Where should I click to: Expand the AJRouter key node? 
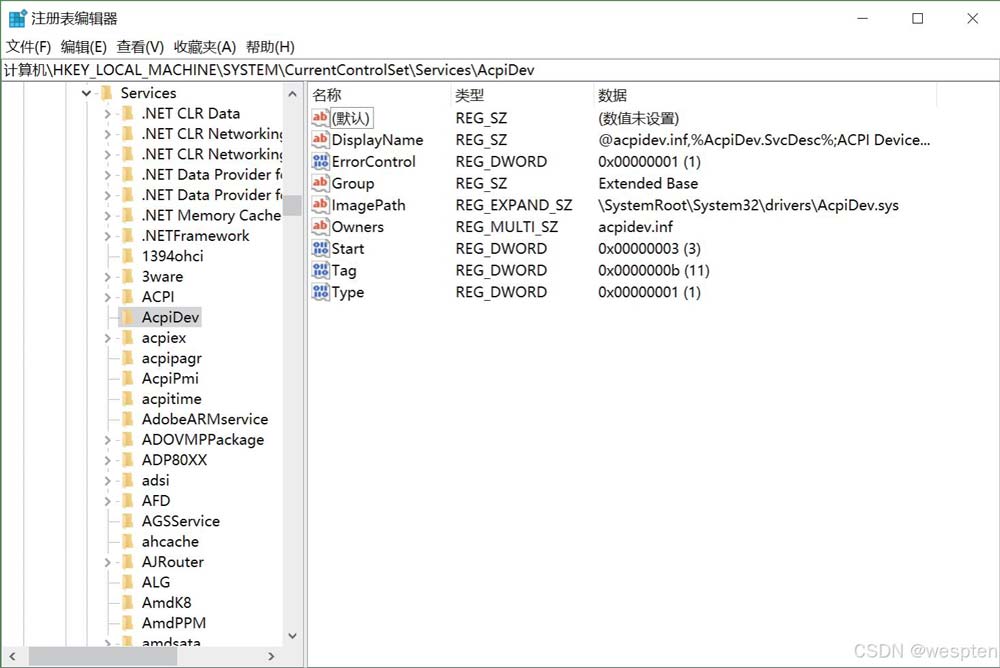click(108, 562)
